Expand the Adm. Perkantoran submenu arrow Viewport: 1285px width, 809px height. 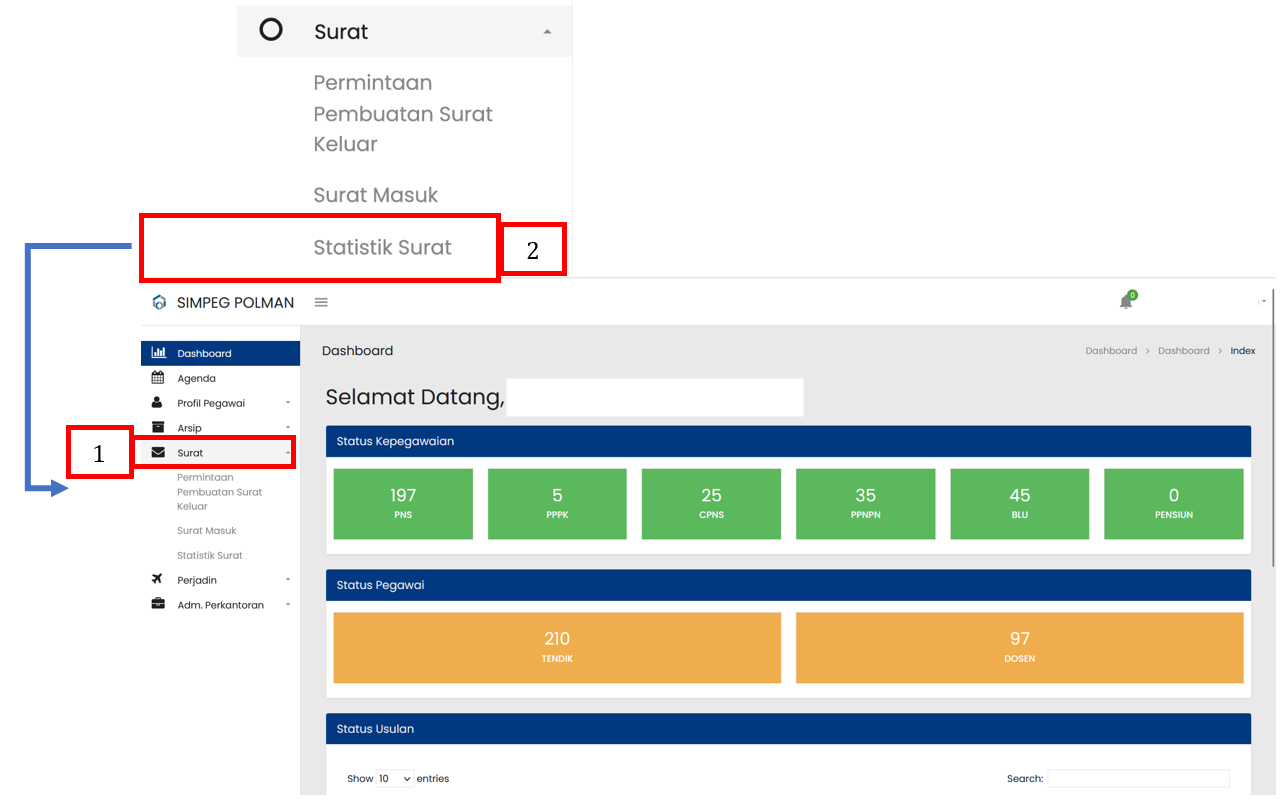[x=288, y=605]
